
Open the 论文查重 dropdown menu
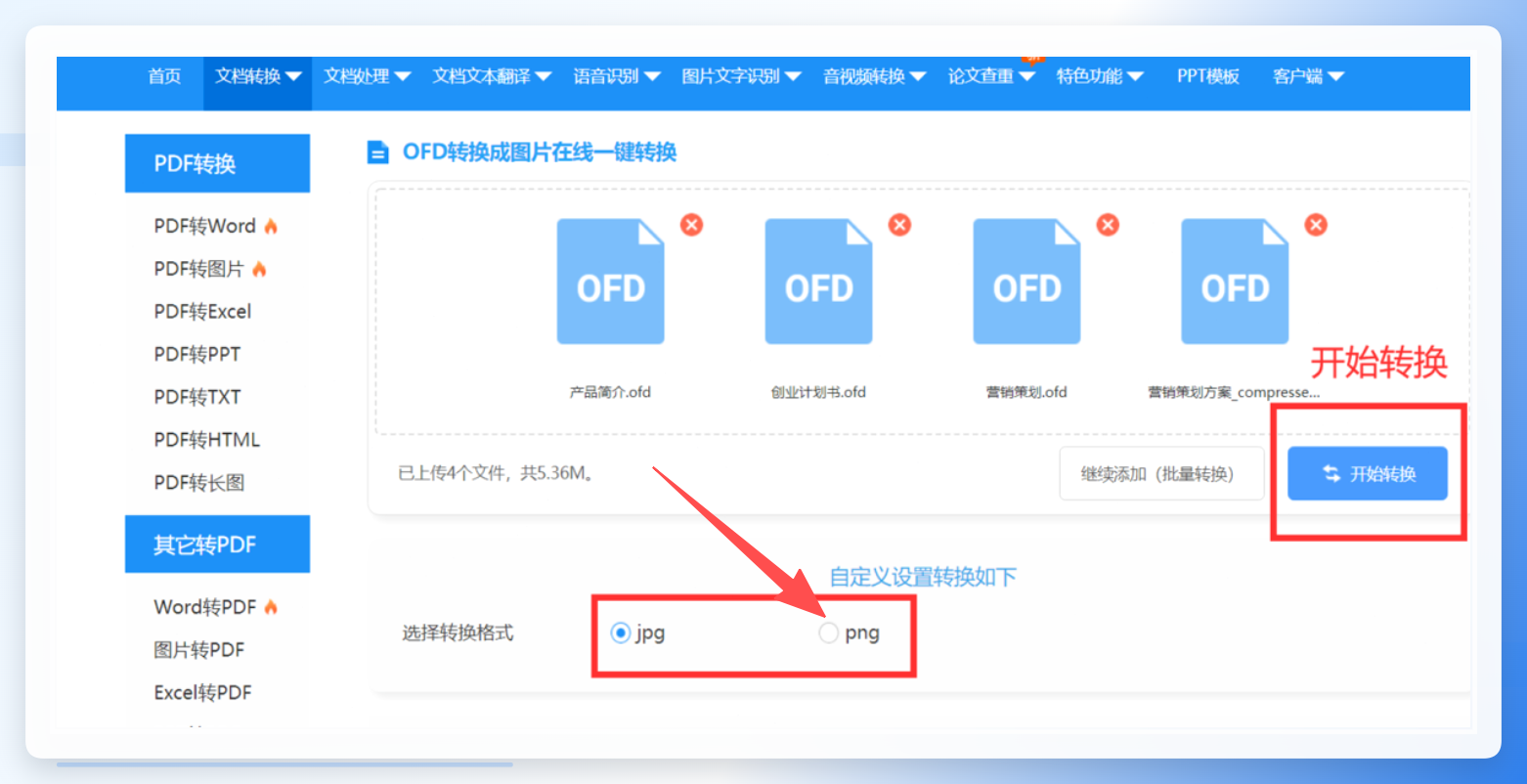(x=991, y=76)
